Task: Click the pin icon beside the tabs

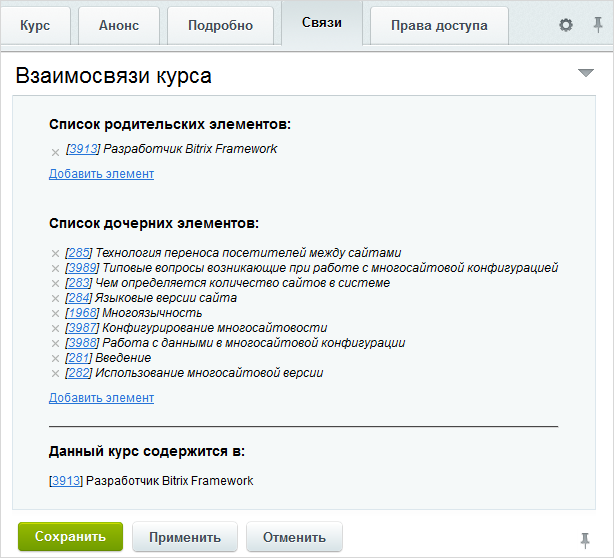Action: pyautogui.click(x=598, y=25)
